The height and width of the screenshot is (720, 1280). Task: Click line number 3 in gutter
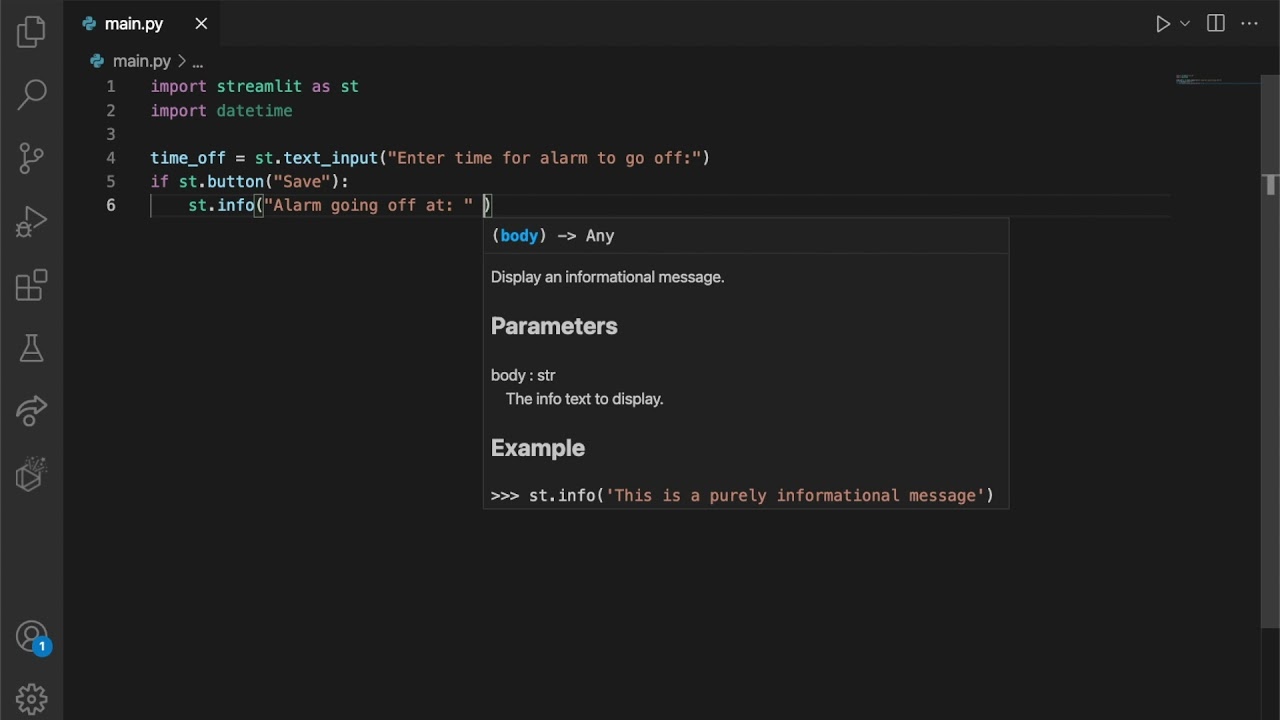coord(111,135)
